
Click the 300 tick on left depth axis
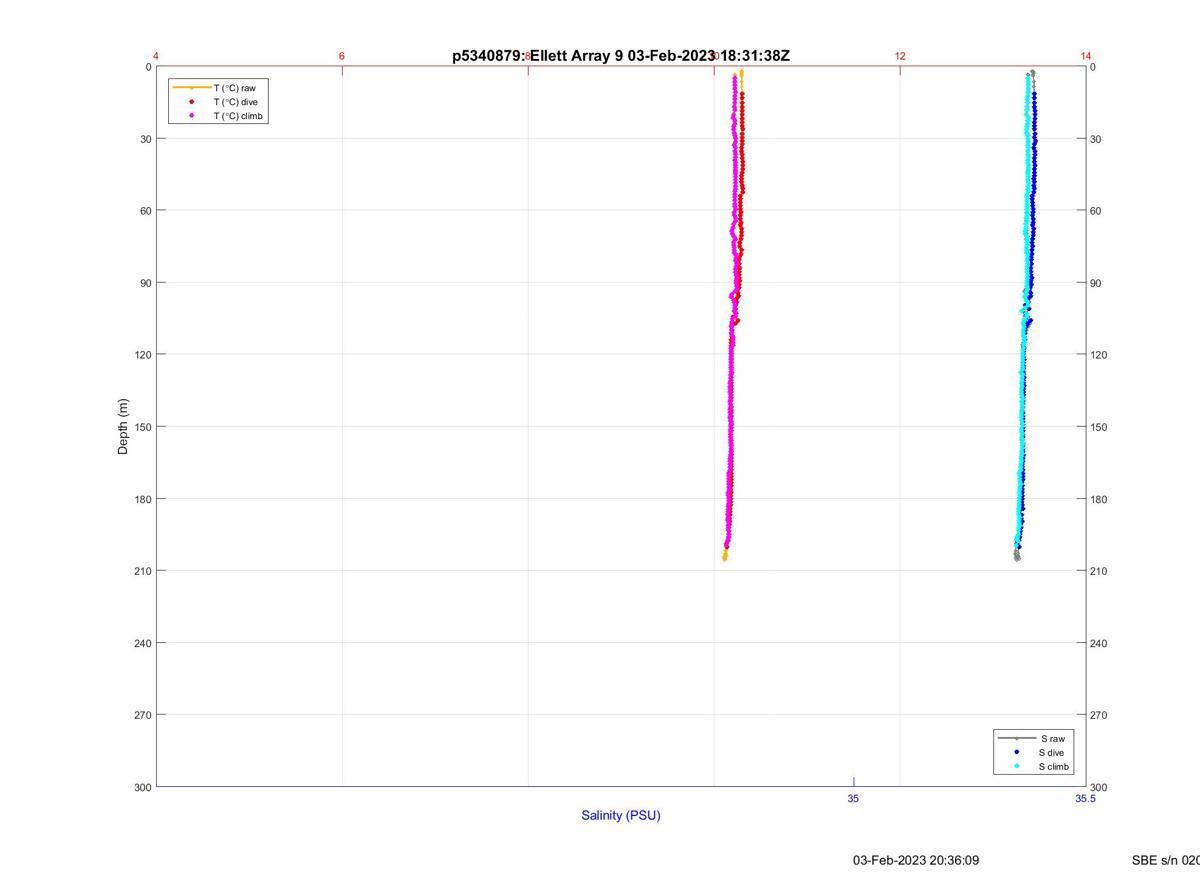(143, 787)
